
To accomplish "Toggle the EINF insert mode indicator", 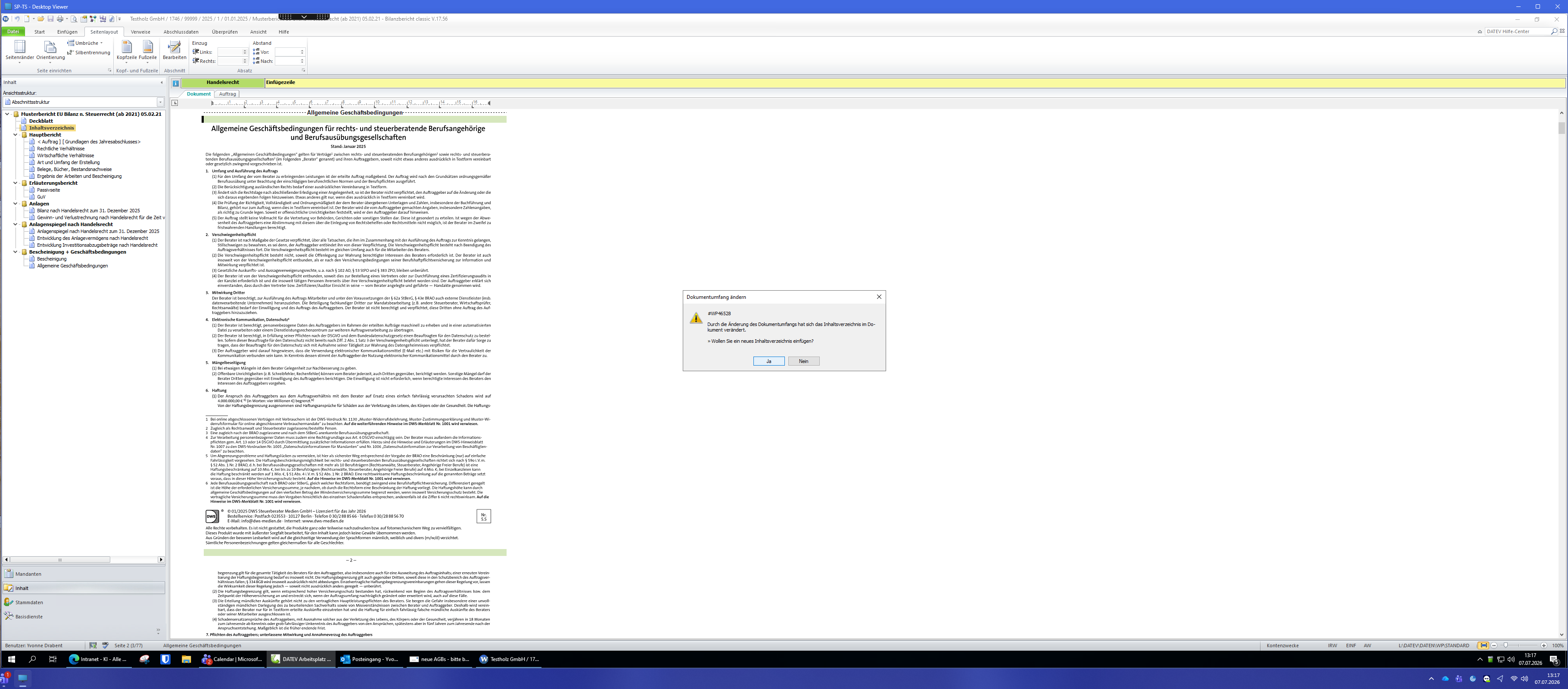I will coord(1351,645).
